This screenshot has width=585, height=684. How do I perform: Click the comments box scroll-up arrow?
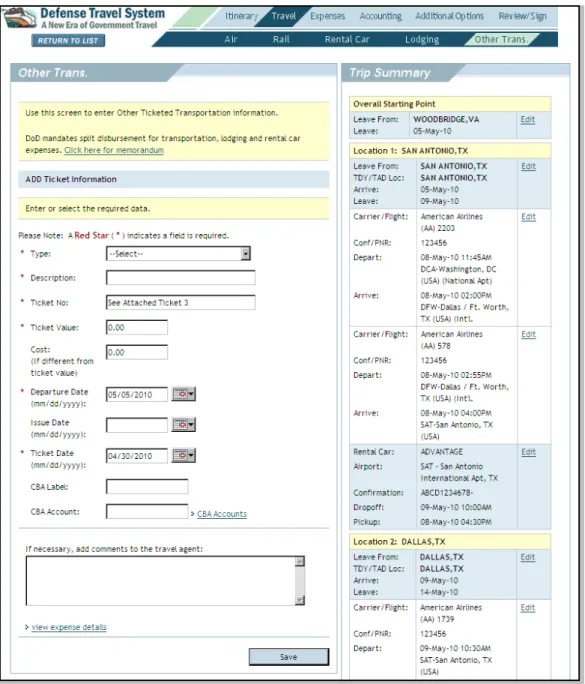(x=300, y=561)
